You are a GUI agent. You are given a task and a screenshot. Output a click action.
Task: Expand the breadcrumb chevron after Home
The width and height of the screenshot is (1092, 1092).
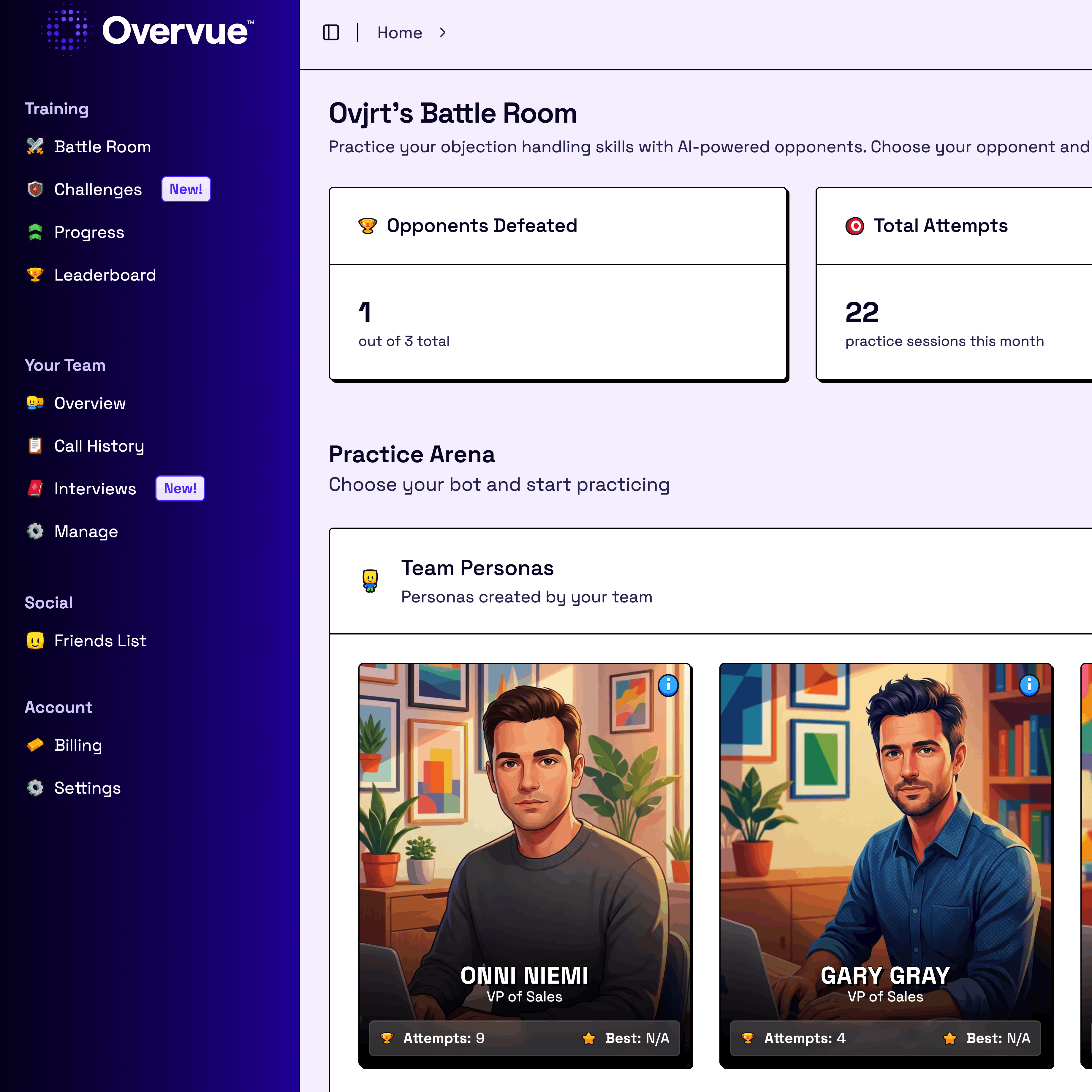443,33
